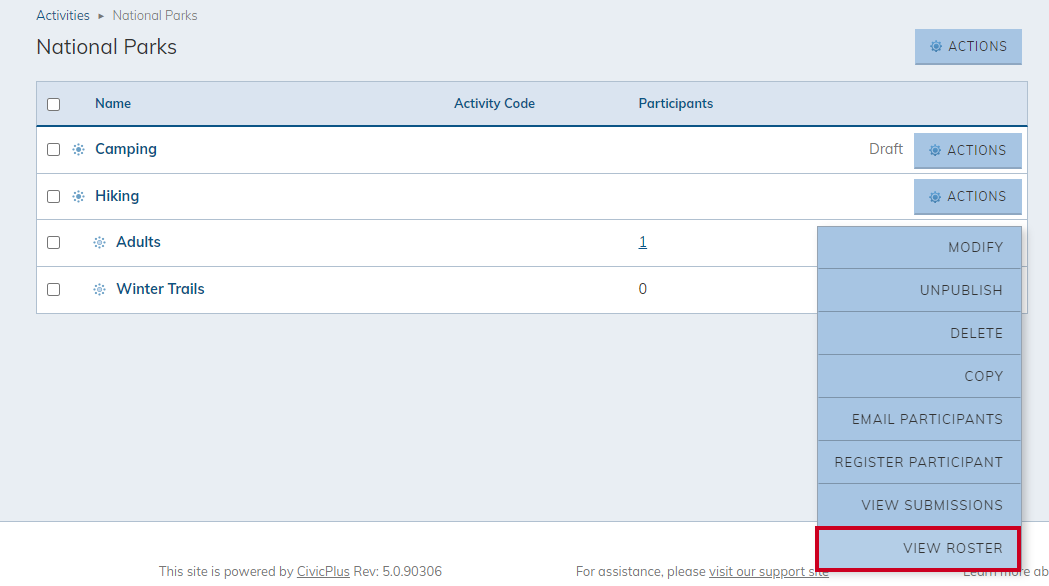Click gear icon beside Winter Trails

click(x=99, y=290)
